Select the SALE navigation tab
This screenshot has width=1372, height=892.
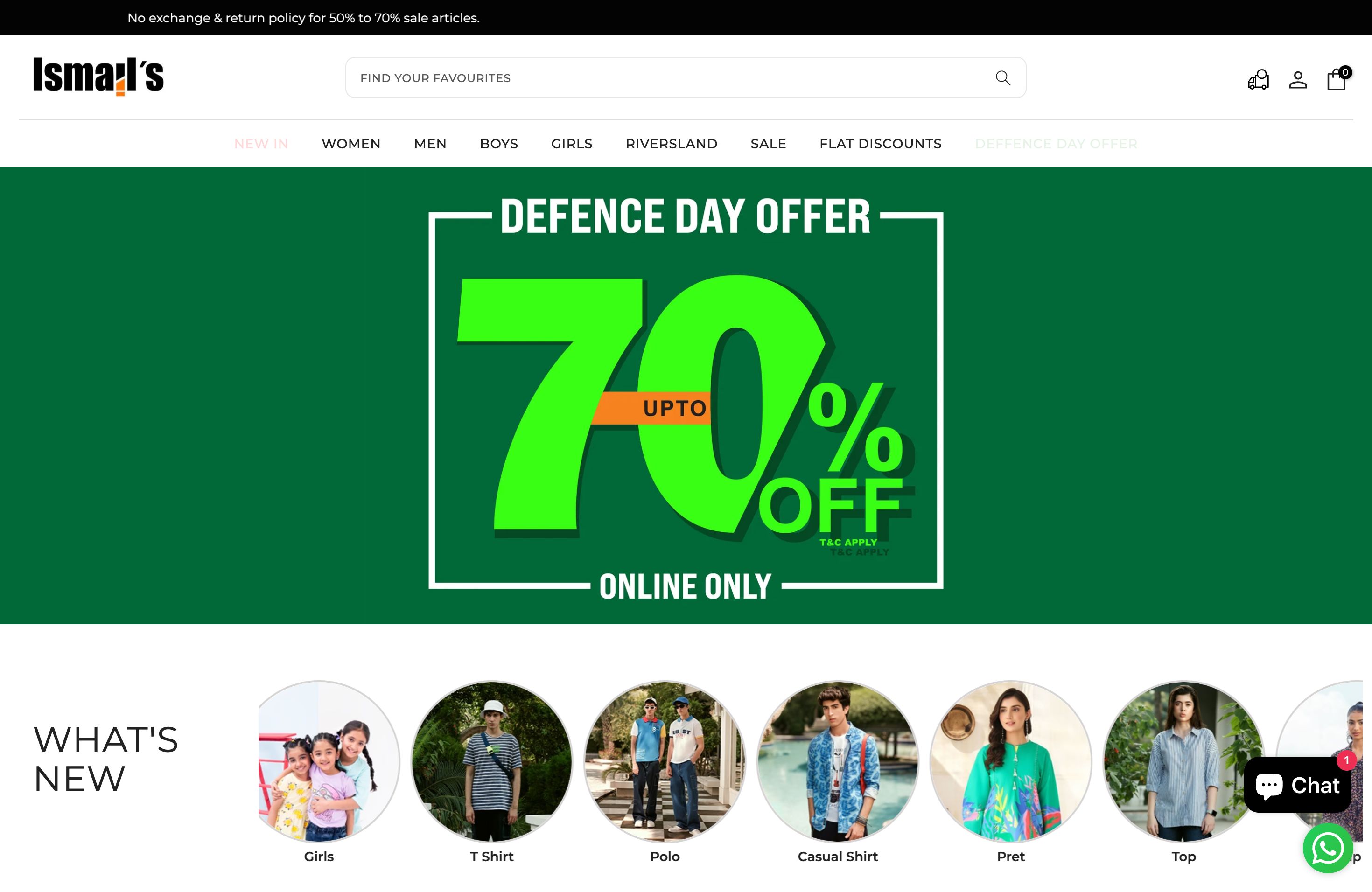pos(768,143)
